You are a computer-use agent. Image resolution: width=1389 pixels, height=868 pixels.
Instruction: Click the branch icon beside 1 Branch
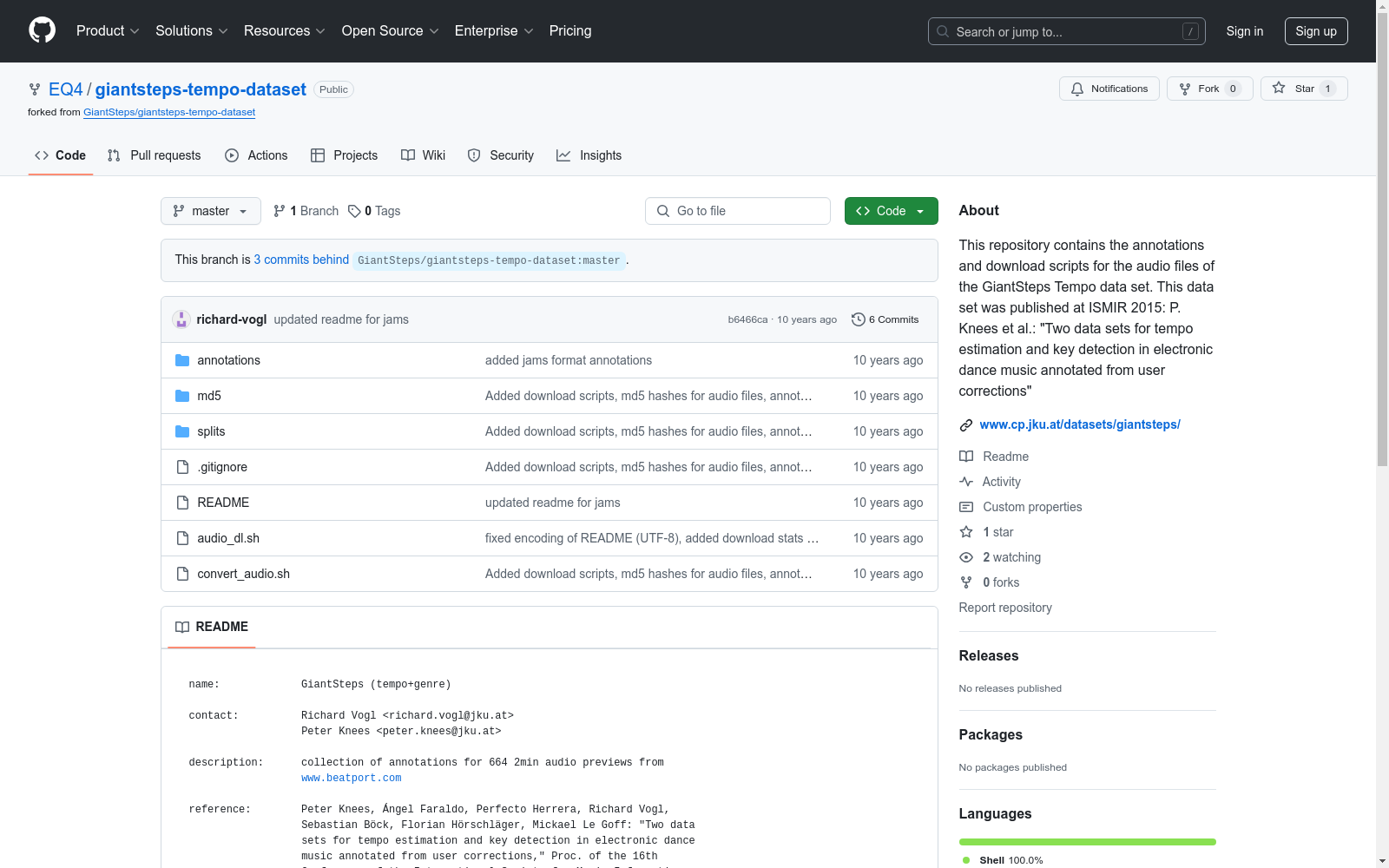click(x=280, y=211)
